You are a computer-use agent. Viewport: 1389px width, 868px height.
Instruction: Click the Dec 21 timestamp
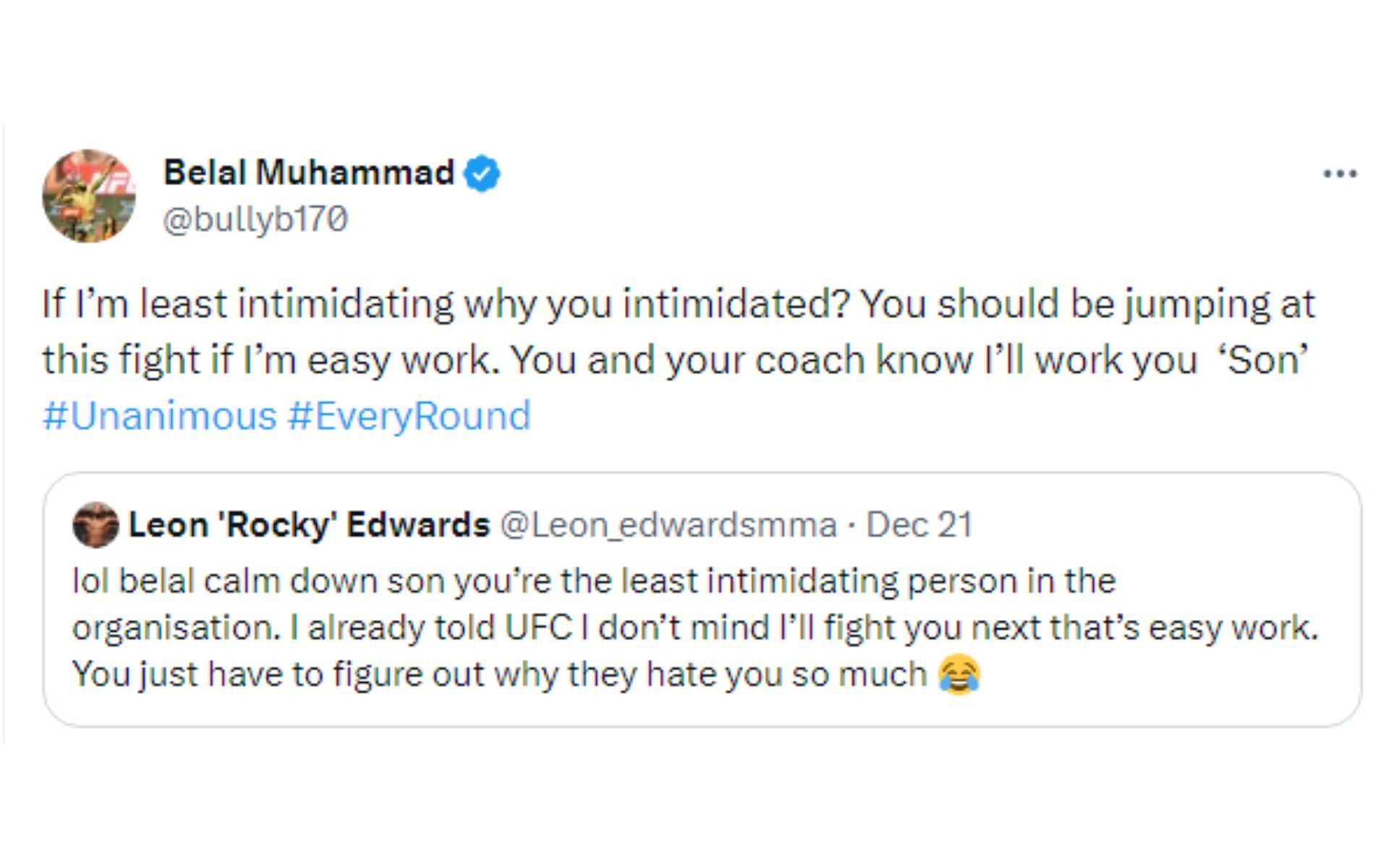pos(919,525)
